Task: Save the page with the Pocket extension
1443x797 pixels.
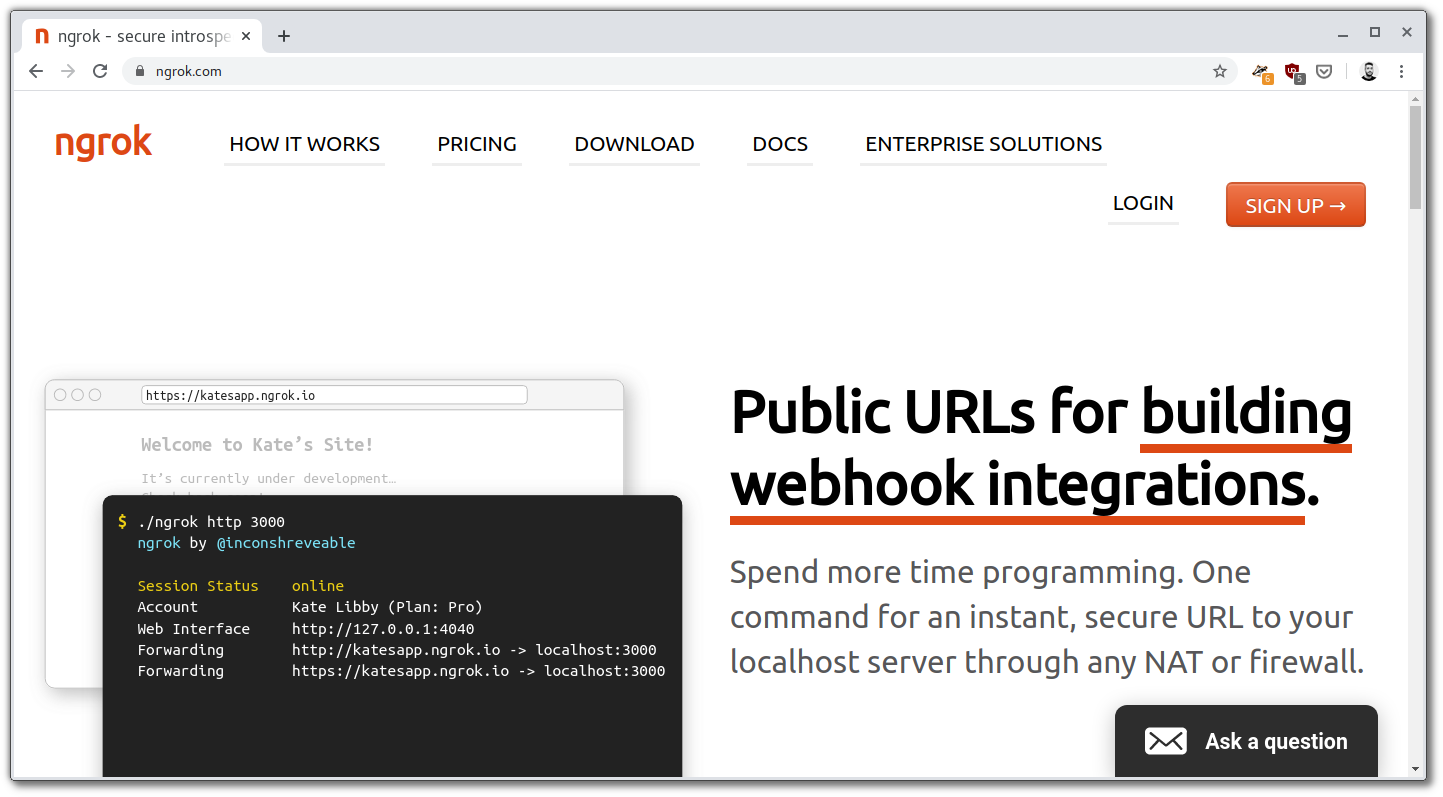Action: point(1324,71)
